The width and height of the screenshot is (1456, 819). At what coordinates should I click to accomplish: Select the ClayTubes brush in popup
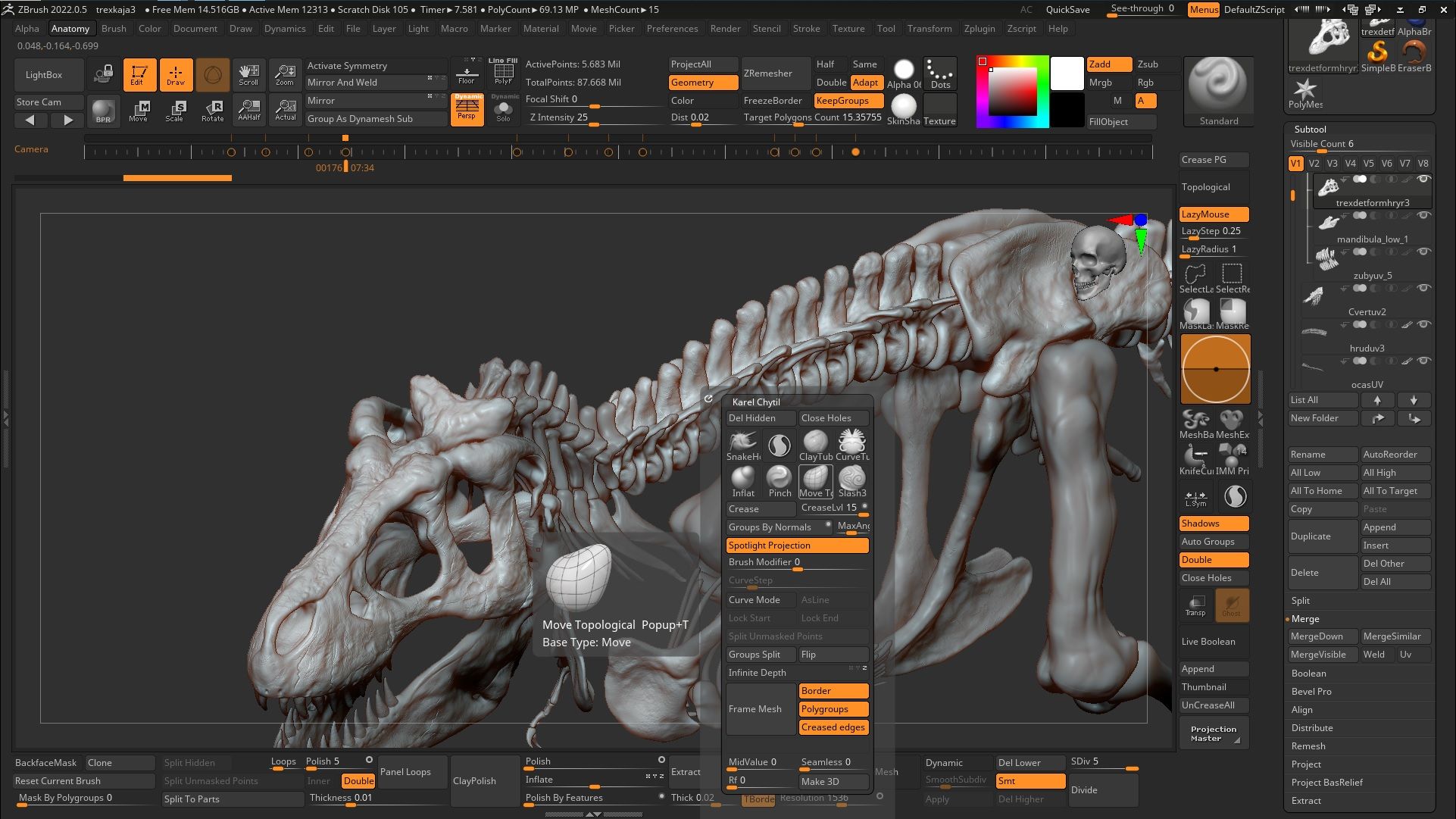pos(815,445)
